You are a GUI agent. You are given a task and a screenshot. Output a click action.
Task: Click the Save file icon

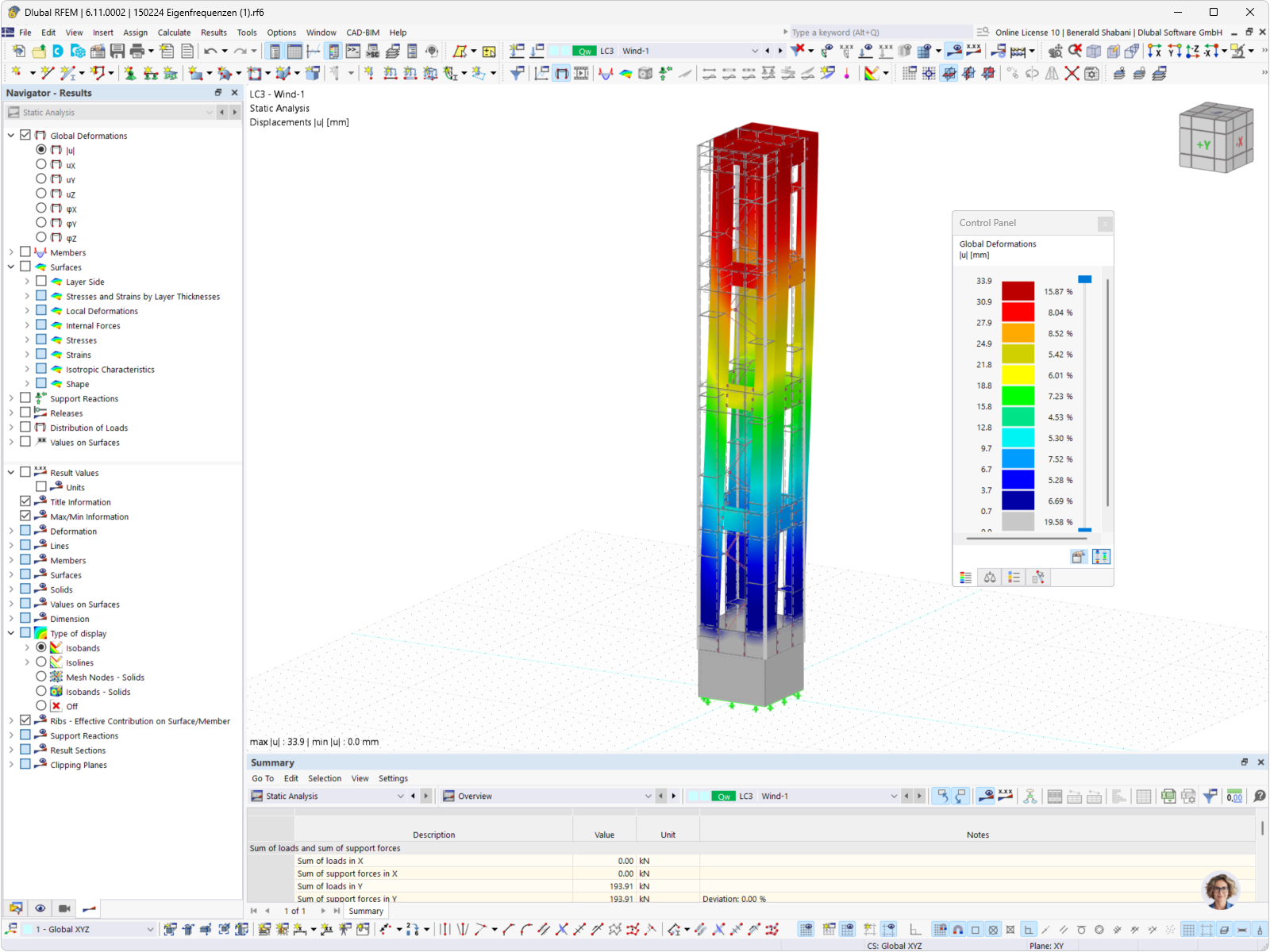click(117, 51)
